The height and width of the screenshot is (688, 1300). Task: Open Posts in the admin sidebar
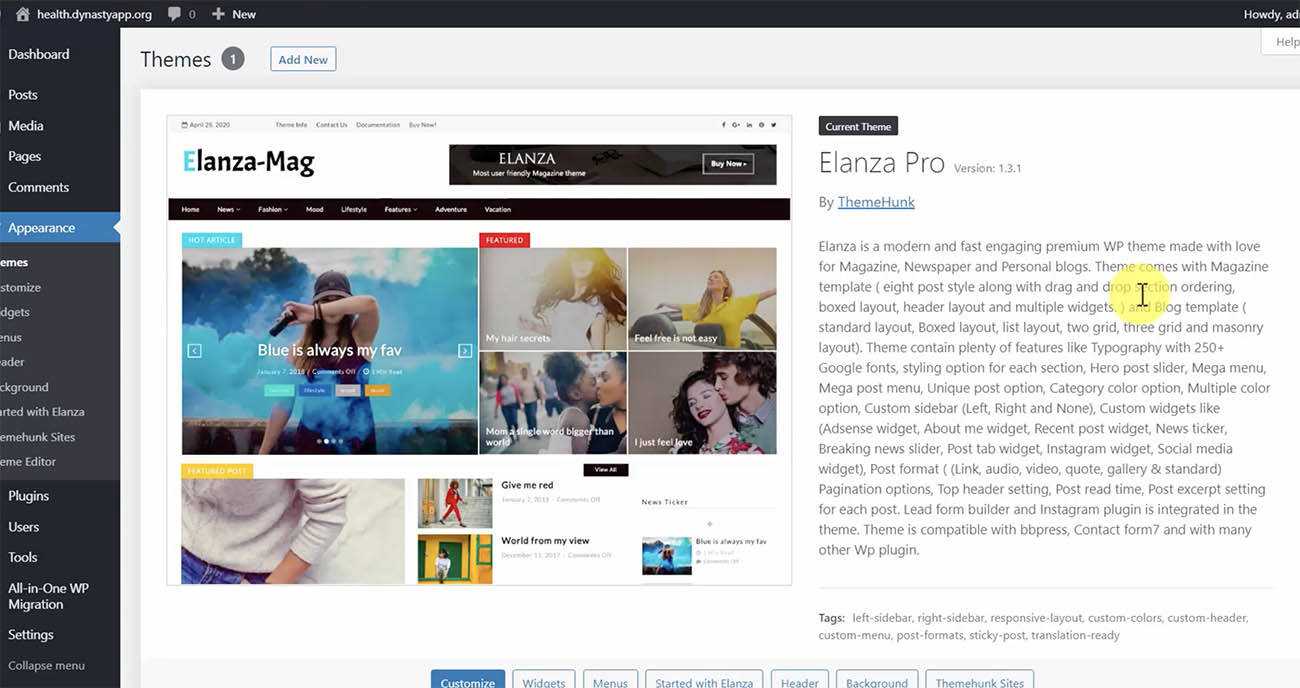(x=23, y=95)
